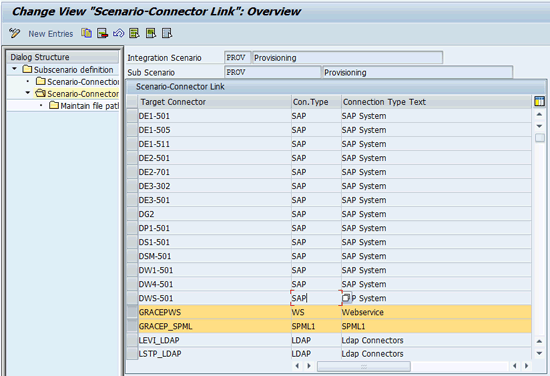Image resolution: width=550 pixels, height=376 pixels.
Task: Click the bottom scroll down arrow near LSTP_LDAP
Action: 539,353
